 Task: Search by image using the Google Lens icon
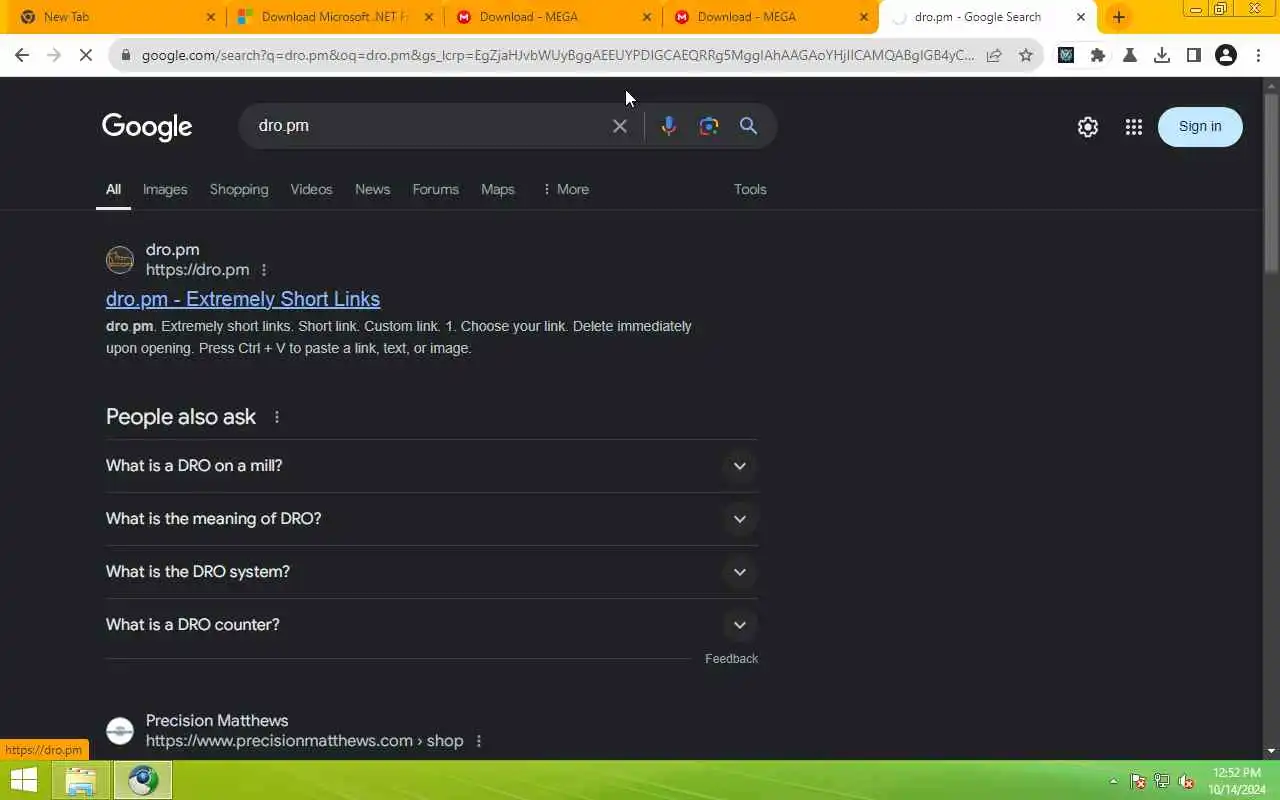709,126
